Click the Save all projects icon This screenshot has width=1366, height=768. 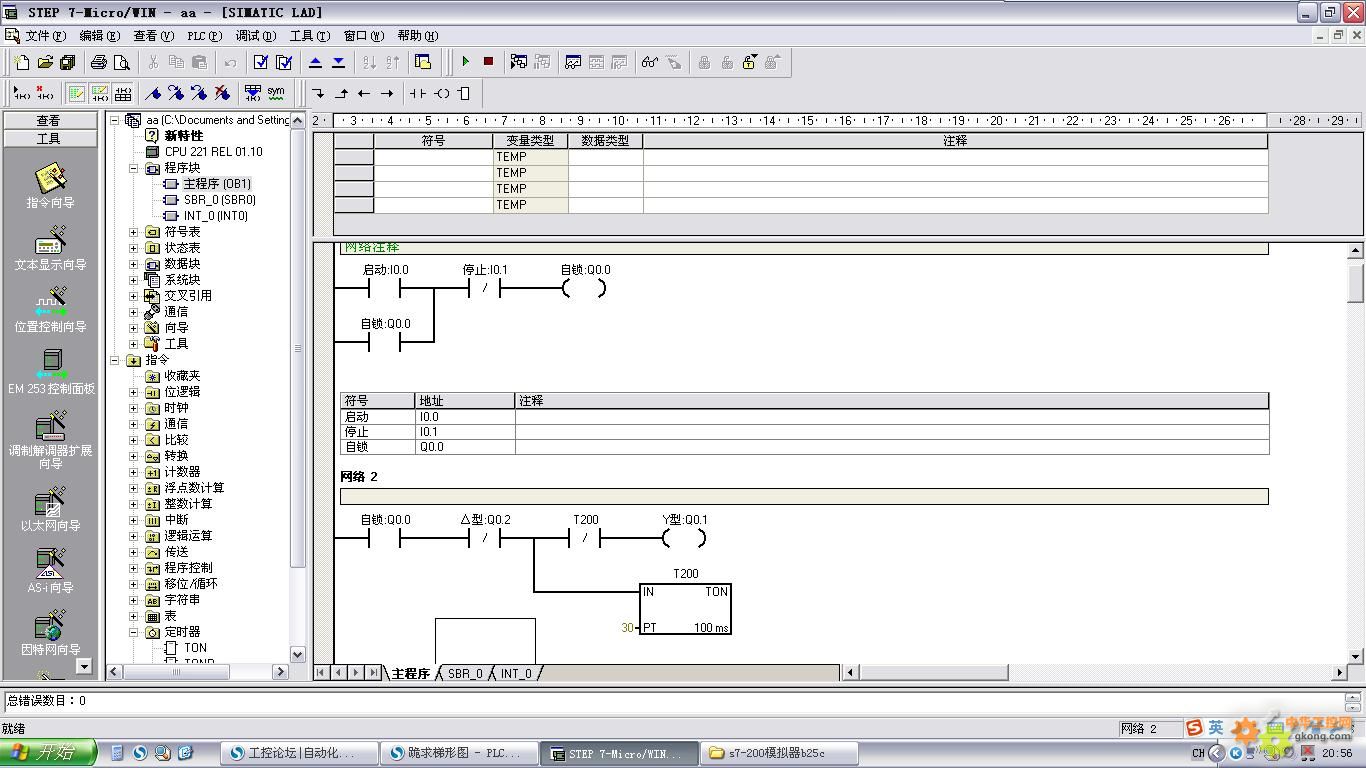point(68,62)
